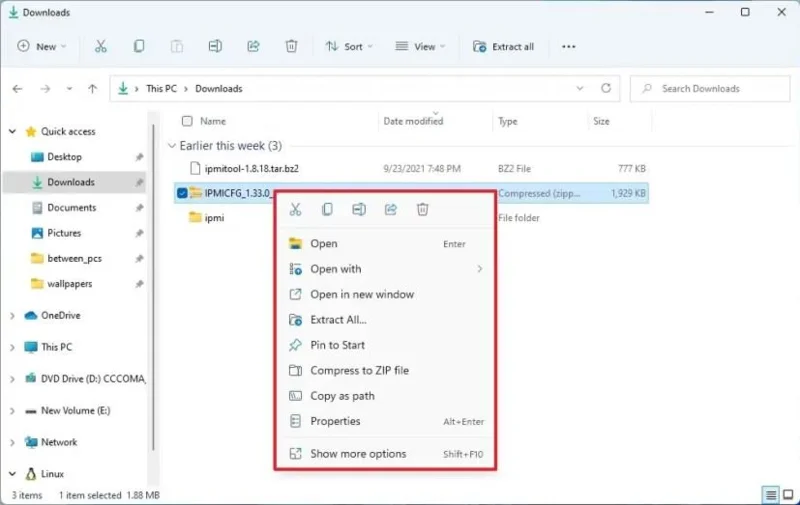The width and height of the screenshot is (800, 505).
Task: Collapse the Quick access tree node
Action: pos(12,132)
